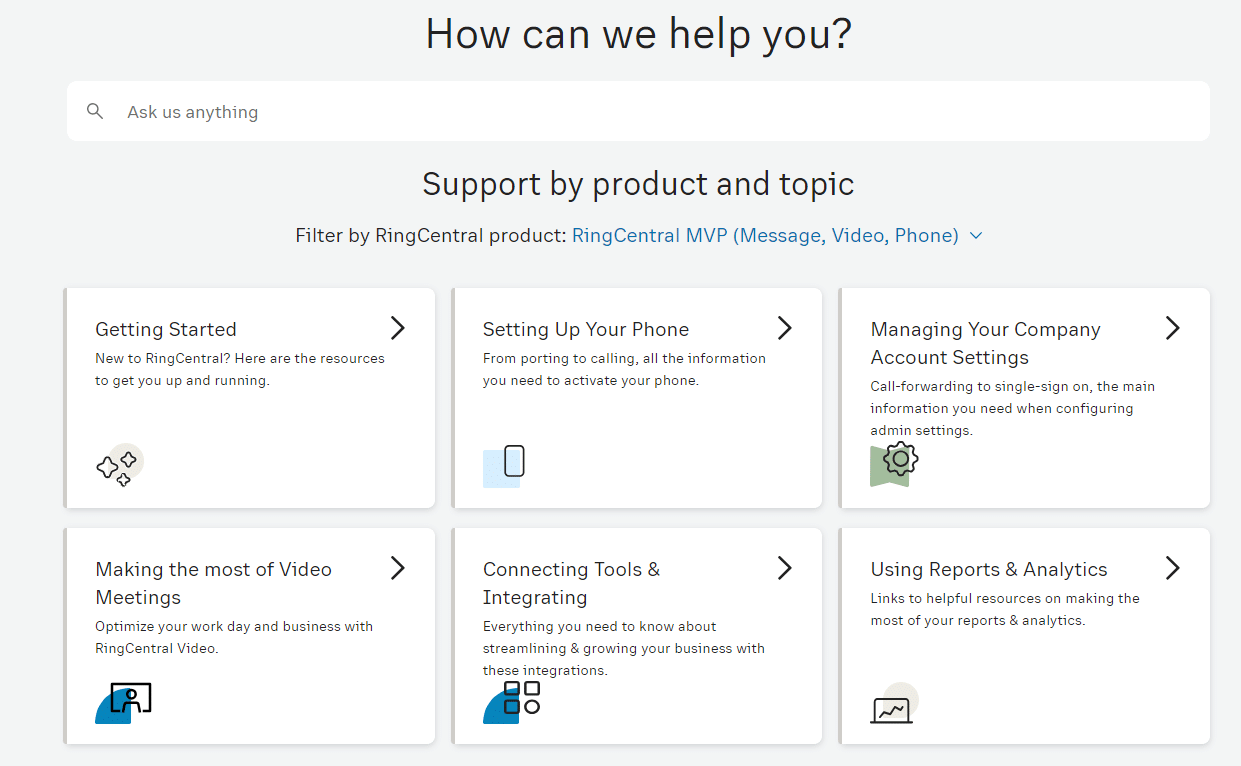Expand the Getting Started card chevron

pos(397,327)
